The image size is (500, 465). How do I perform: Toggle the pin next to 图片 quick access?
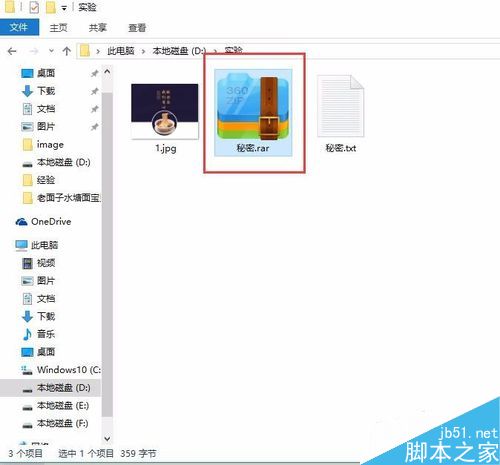(95, 127)
